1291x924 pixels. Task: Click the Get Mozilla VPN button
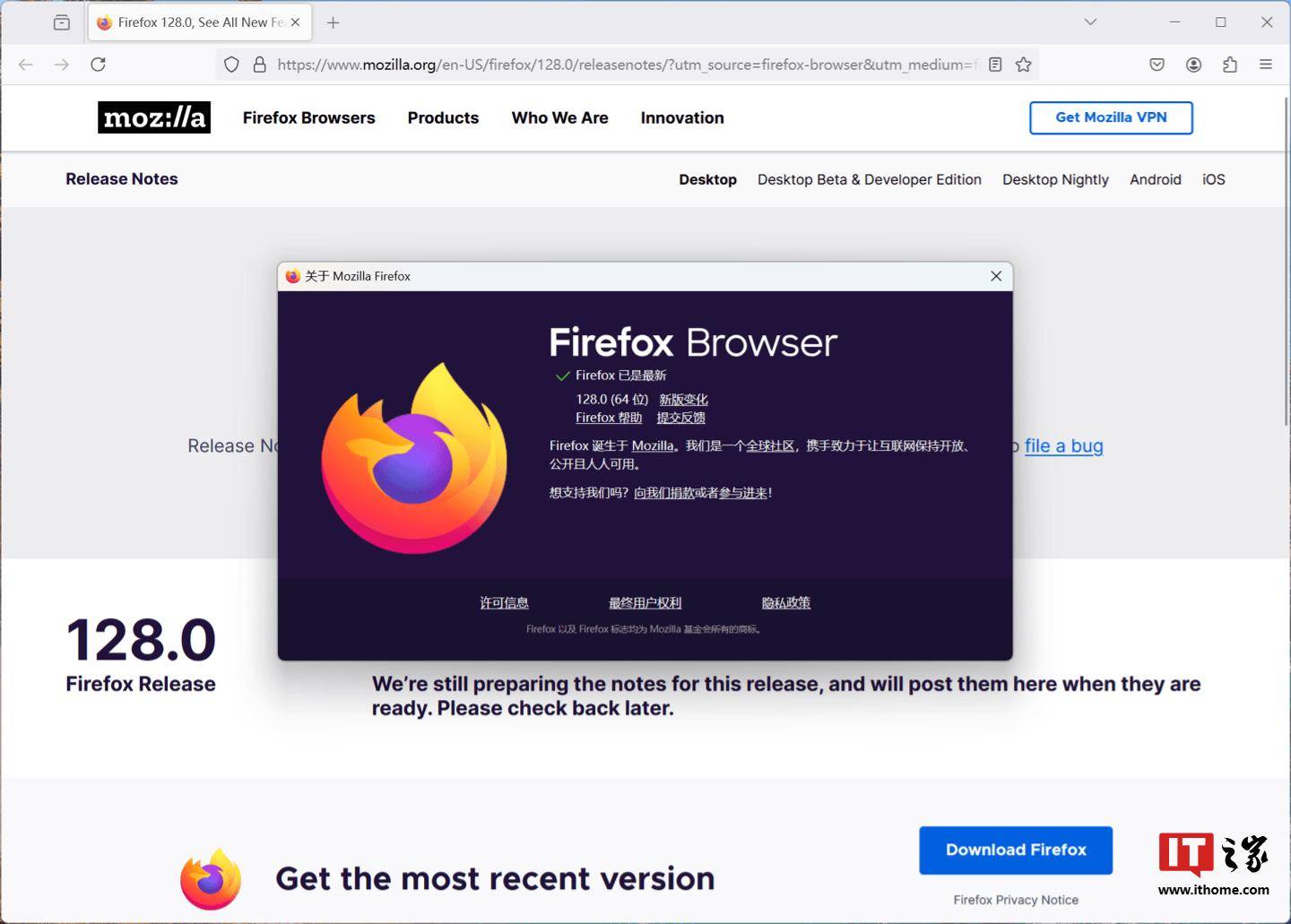1111,117
